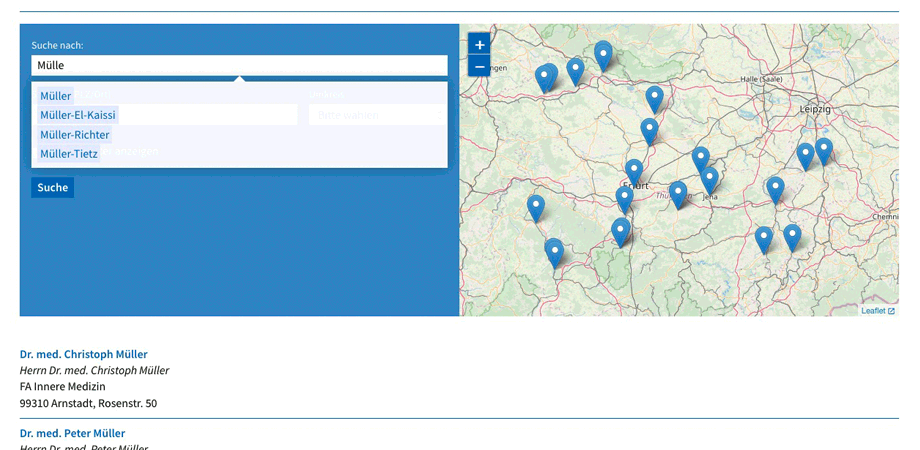Screen dimensions: 920x450
Task: Choose 'Müller-Richter' suggestion
Action: [x=75, y=134]
